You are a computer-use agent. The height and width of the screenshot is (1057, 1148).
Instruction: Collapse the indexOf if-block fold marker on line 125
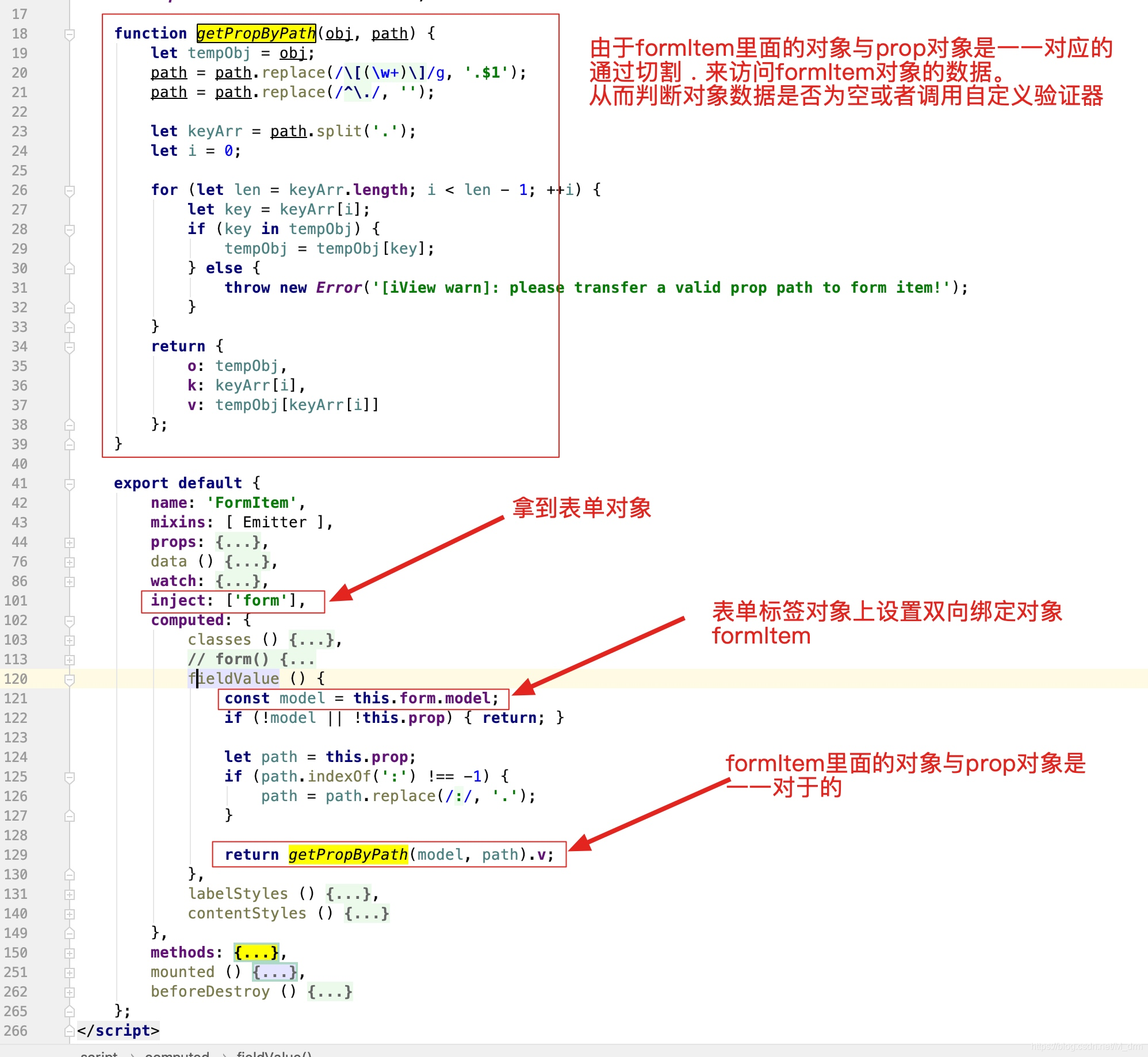(x=70, y=778)
